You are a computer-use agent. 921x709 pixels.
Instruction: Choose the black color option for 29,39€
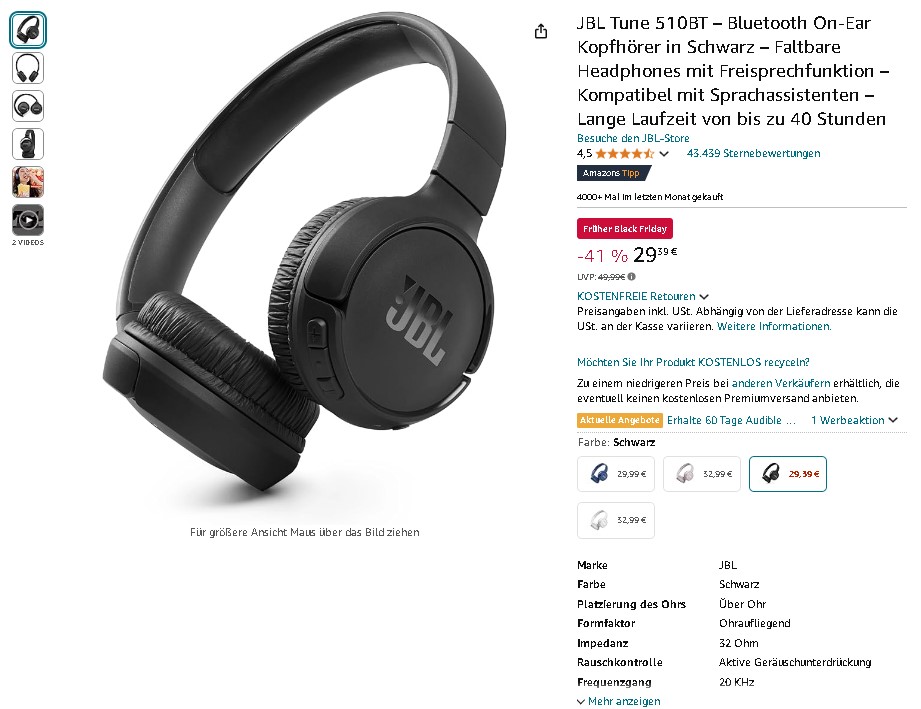[788, 473]
